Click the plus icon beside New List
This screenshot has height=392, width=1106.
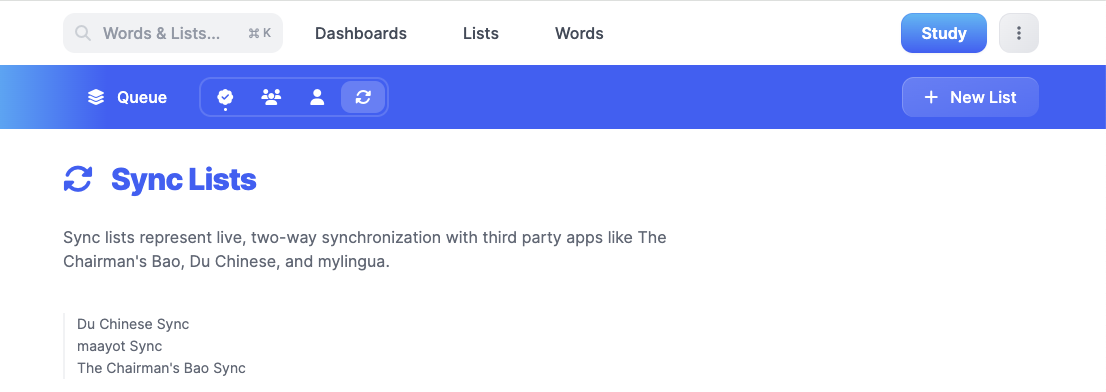(x=931, y=97)
